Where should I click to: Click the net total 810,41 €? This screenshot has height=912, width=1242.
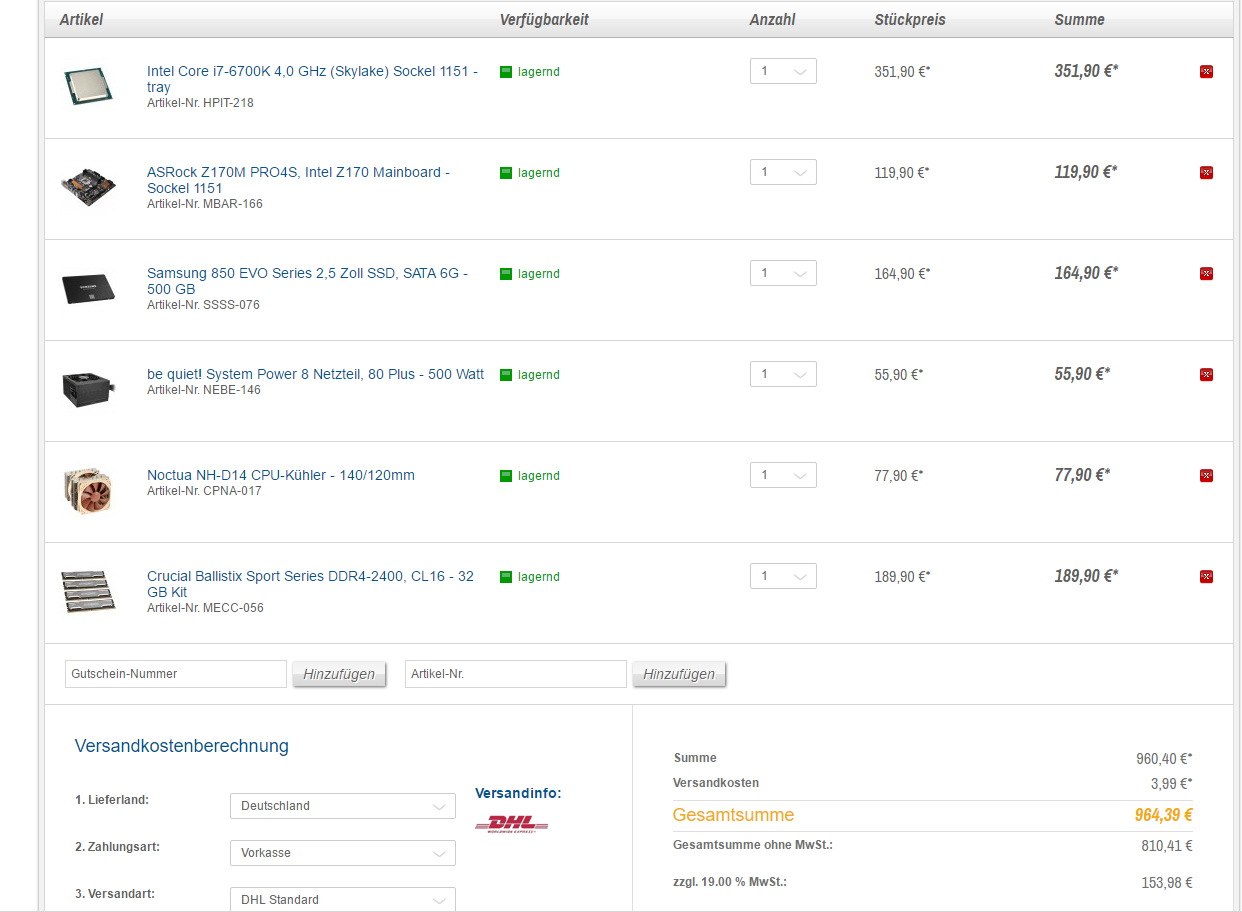tap(1167, 846)
